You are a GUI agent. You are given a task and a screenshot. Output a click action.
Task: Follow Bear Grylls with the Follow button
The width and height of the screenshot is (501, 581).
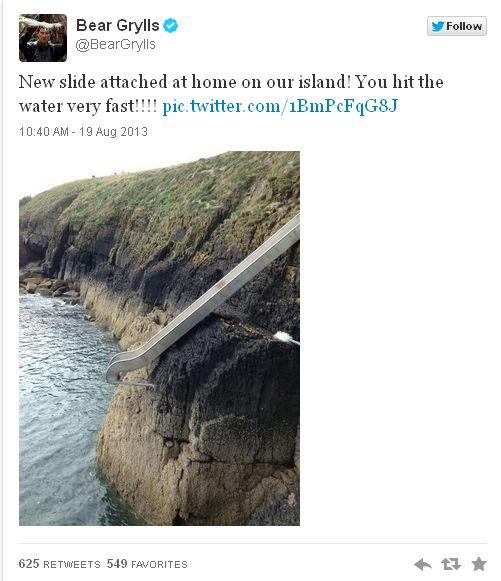click(457, 26)
